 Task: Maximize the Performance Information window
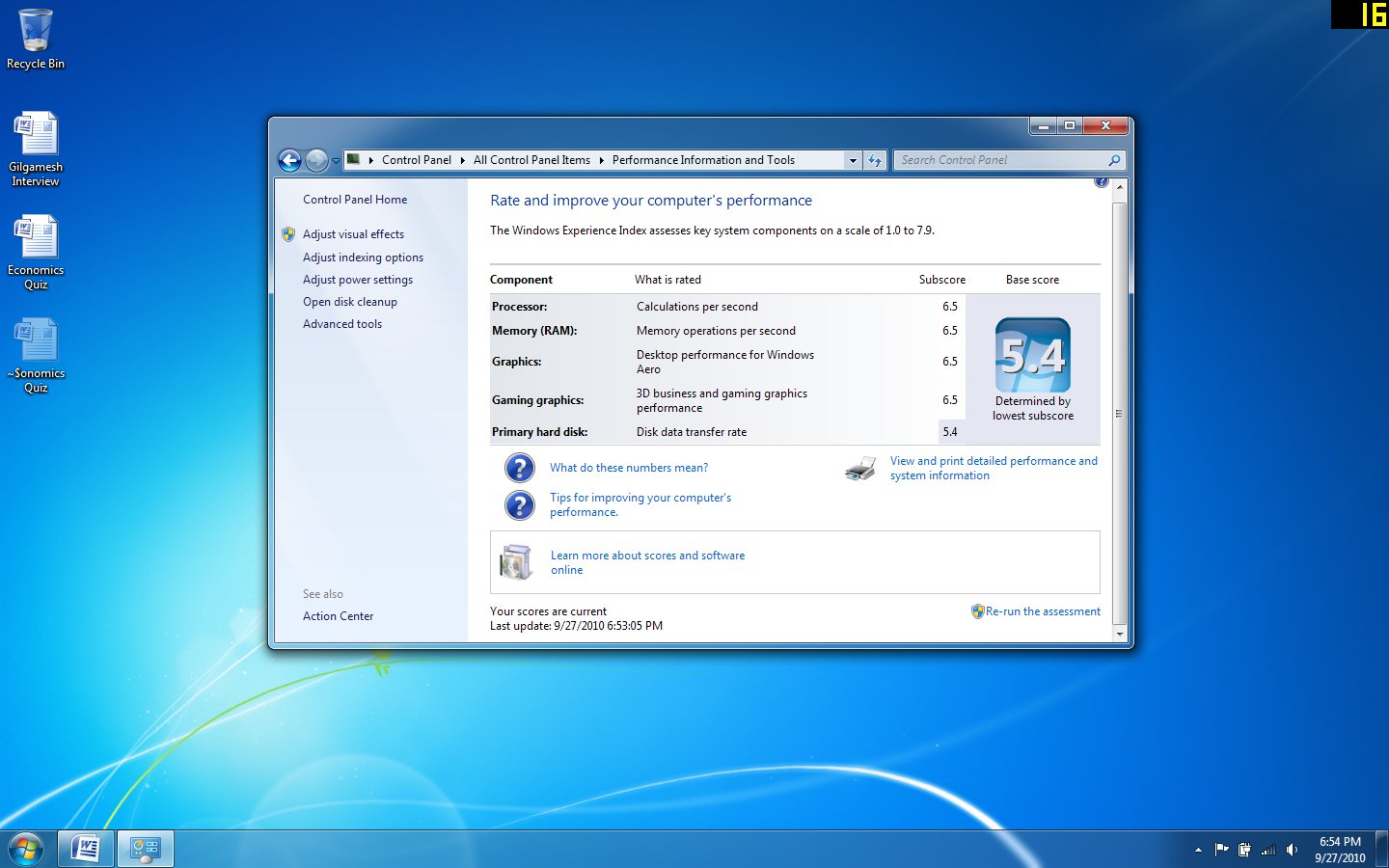pyautogui.click(x=1070, y=125)
